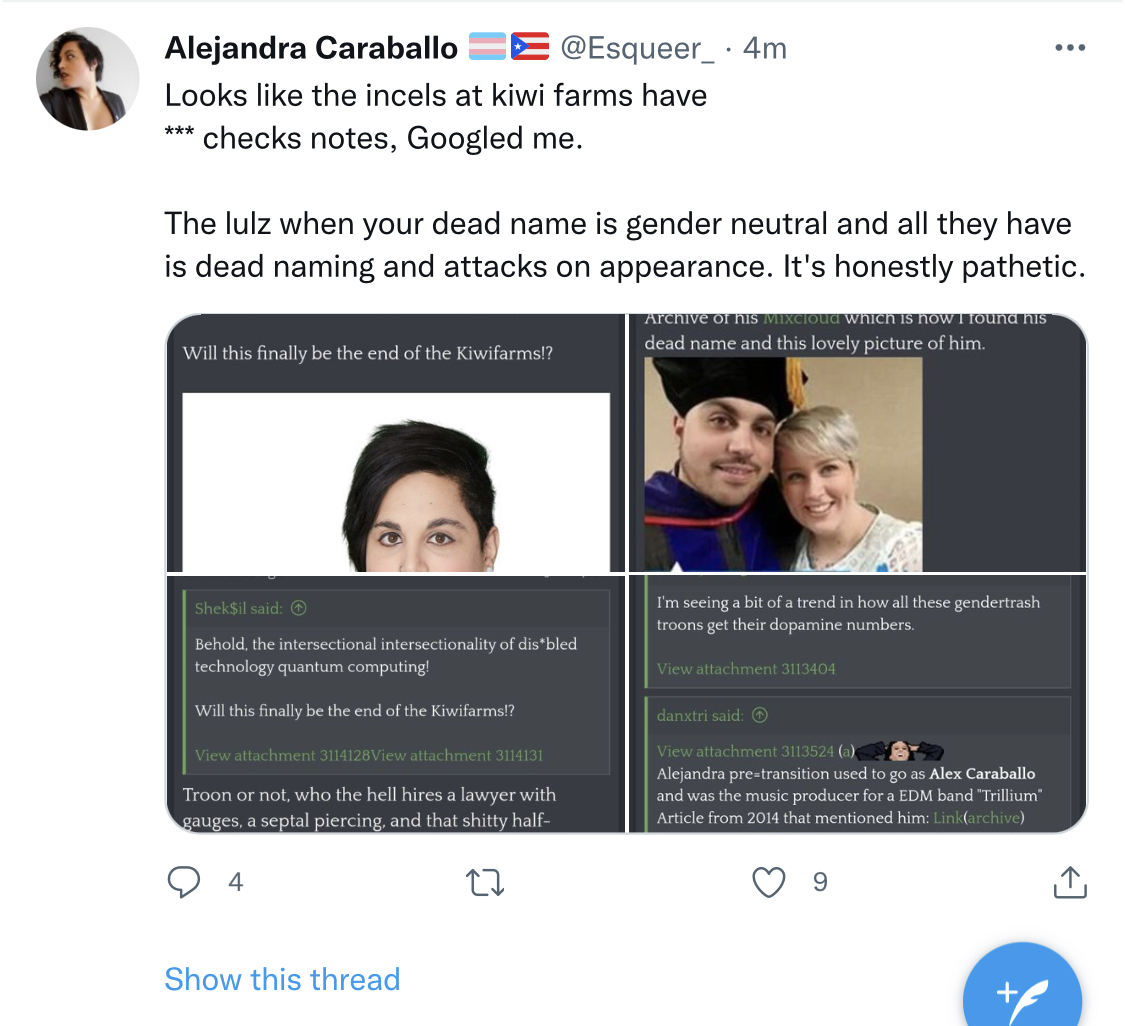Open the three-dot more options menu
This screenshot has width=1125, height=1026.
point(1069,47)
